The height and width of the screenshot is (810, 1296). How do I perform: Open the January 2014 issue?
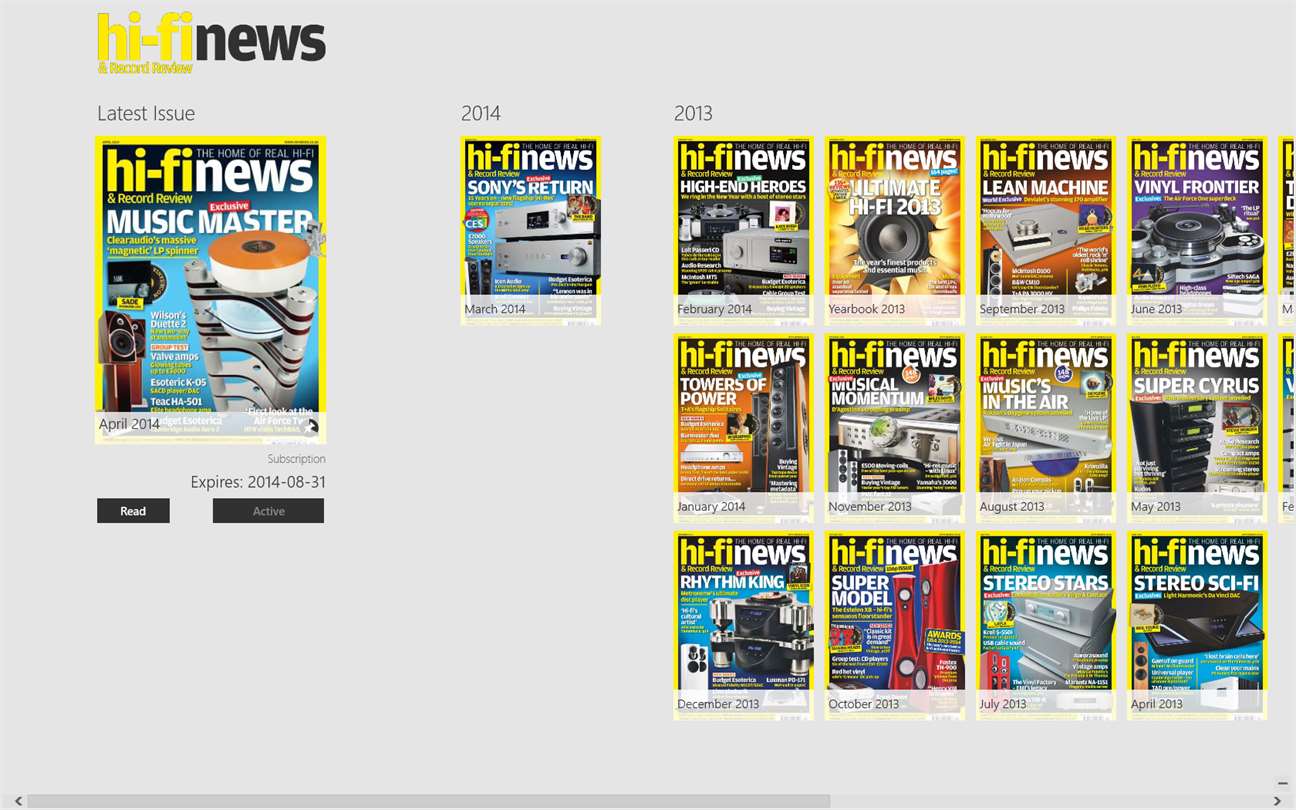(x=743, y=428)
